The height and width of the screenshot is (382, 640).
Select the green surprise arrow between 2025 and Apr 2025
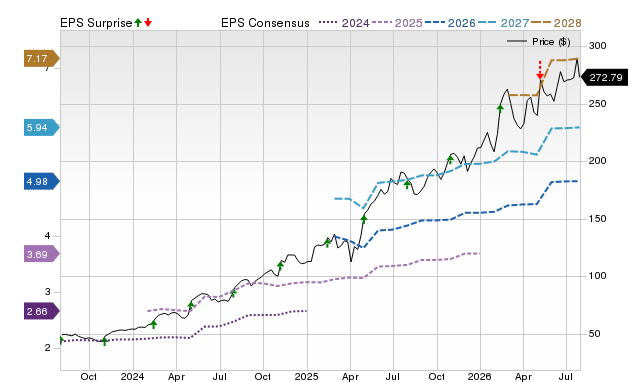327,243
